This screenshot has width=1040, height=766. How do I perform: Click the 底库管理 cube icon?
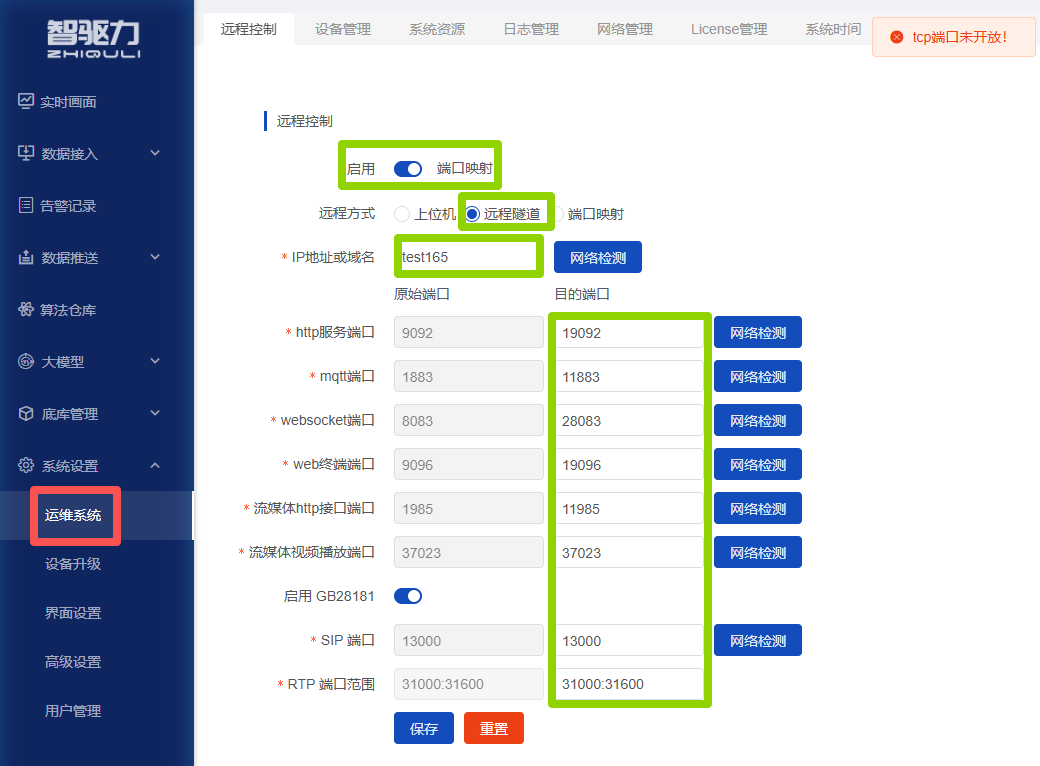coord(26,413)
